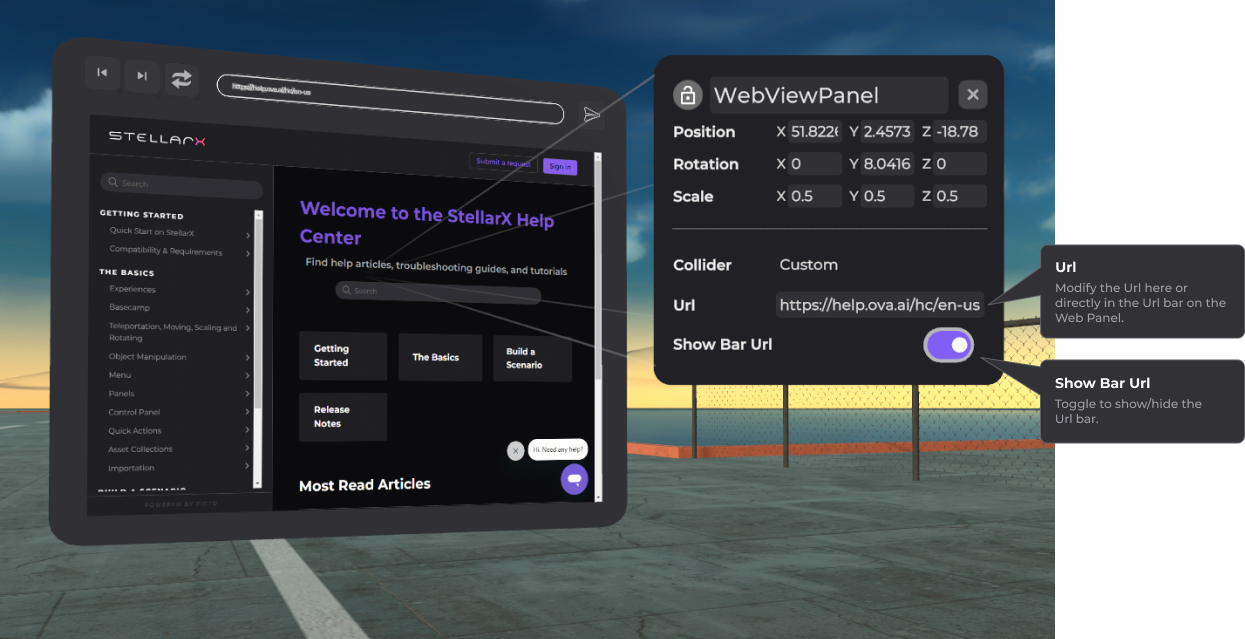1245x639 pixels.
Task: Click the Scale X value field
Action: (816, 196)
